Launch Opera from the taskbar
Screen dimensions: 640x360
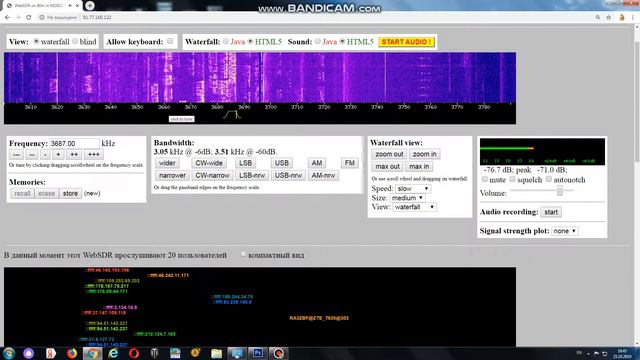pos(134,353)
